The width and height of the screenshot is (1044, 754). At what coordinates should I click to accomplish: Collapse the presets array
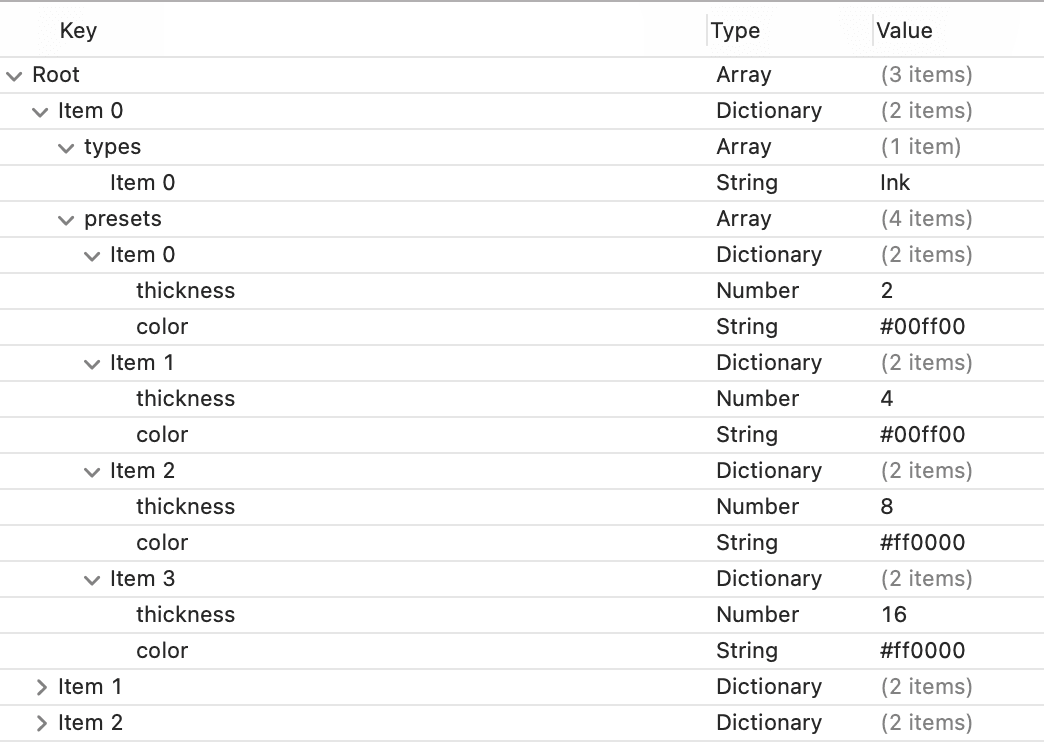tap(66, 219)
